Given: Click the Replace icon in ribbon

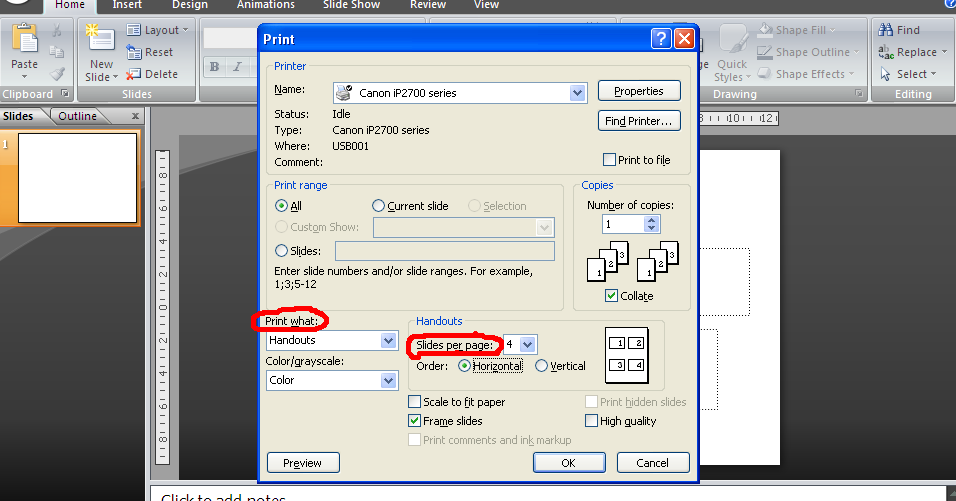Looking at the screenshot, I should pyautogui.click(x=886, y=52).
